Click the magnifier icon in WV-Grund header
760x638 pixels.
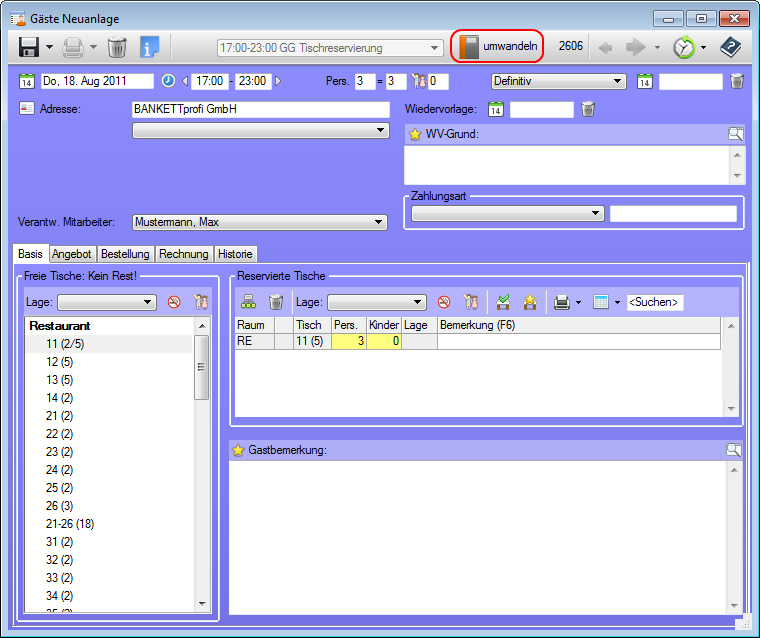click(735, 134)
